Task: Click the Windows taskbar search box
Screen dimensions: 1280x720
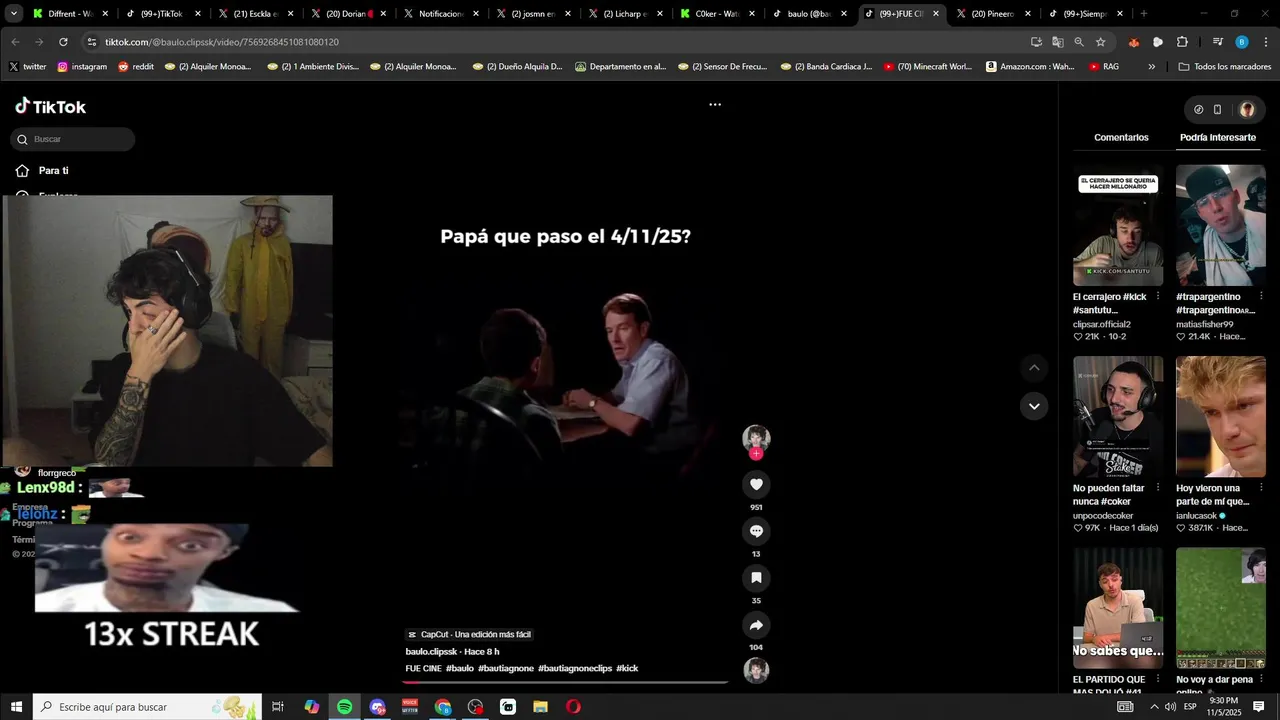Action: tap(147, 707)
